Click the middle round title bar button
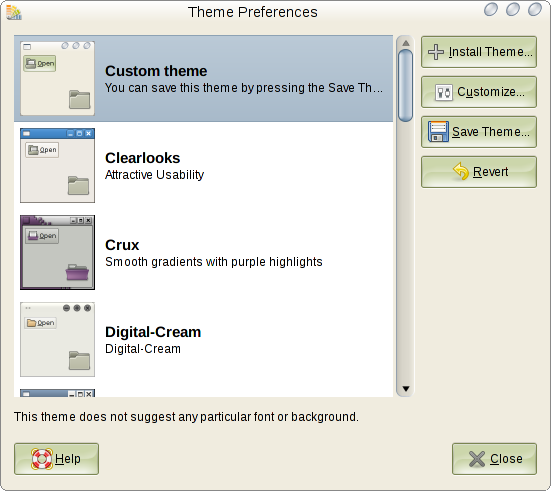Image resolution: width=551 pixels, height=491 pixels. click(512, 10)
